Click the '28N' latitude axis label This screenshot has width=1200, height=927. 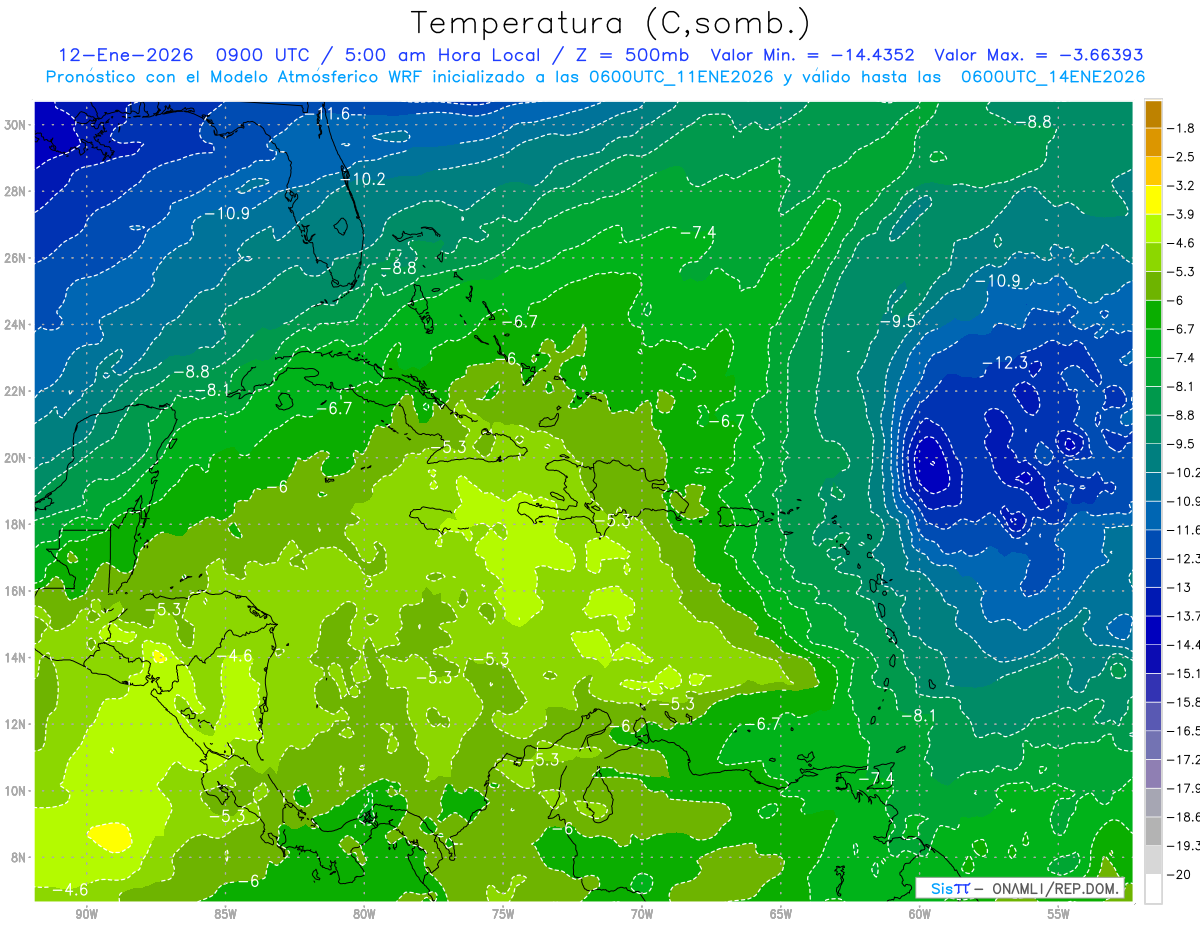[16, 191]
